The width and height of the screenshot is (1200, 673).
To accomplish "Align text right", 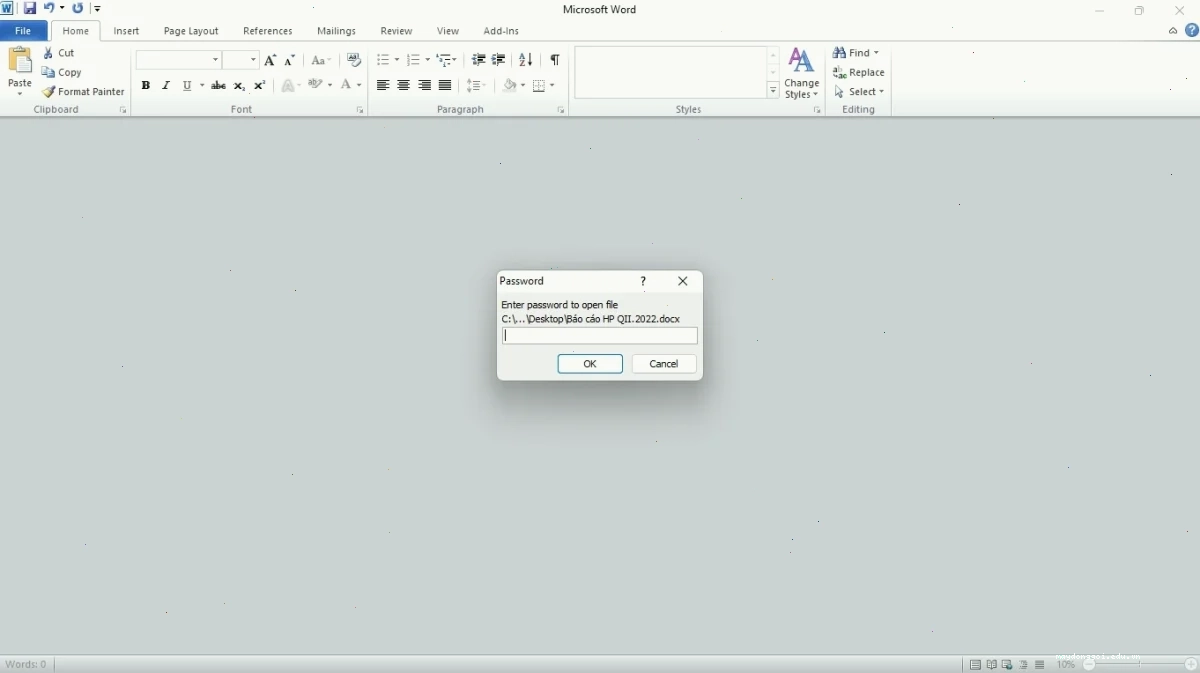I will [x=425, y=86].
